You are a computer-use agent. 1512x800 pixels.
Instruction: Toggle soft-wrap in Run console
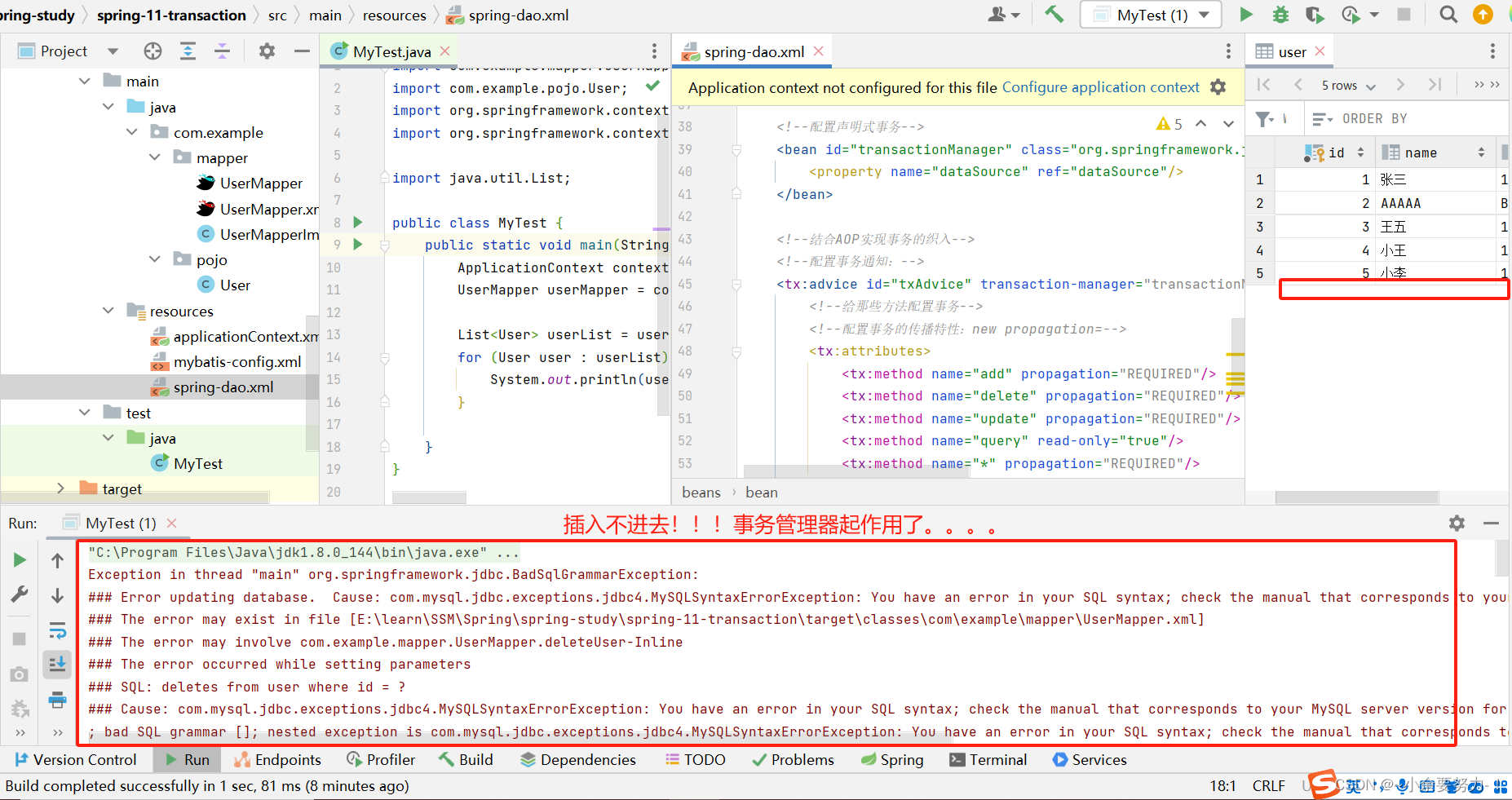click(57, 630)
